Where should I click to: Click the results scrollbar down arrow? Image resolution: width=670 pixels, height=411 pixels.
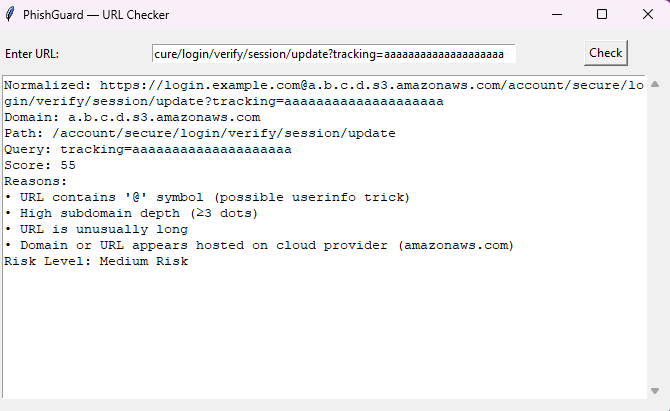coord(655,391)
